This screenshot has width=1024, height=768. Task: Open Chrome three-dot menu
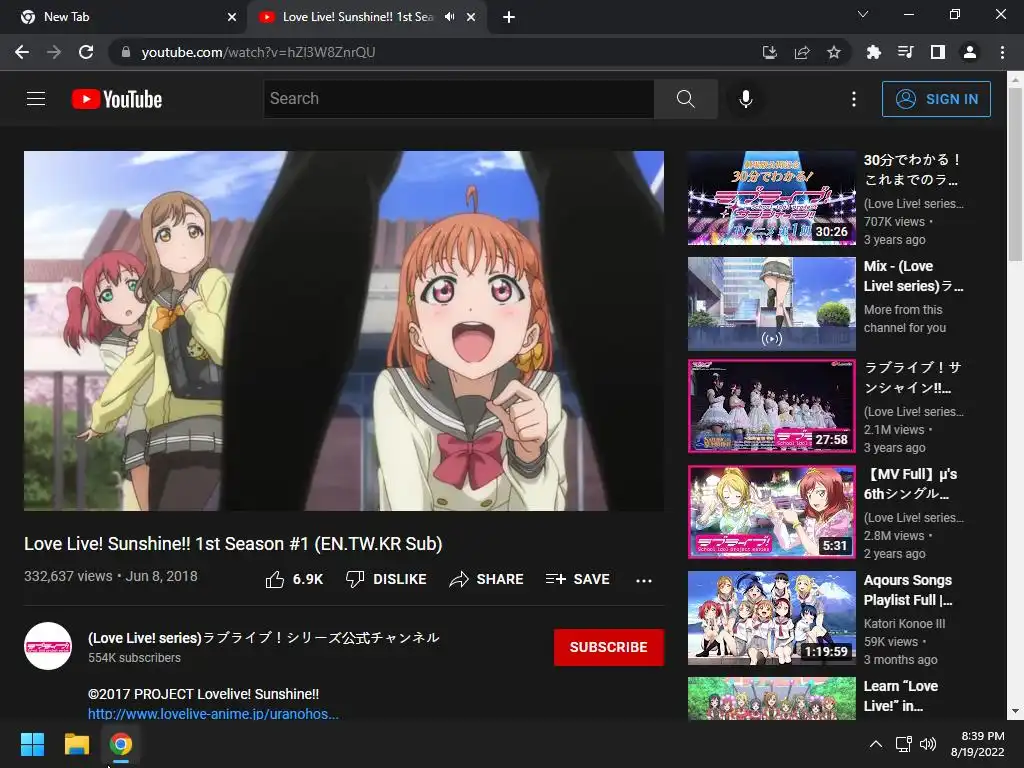tap(1002, 52)
